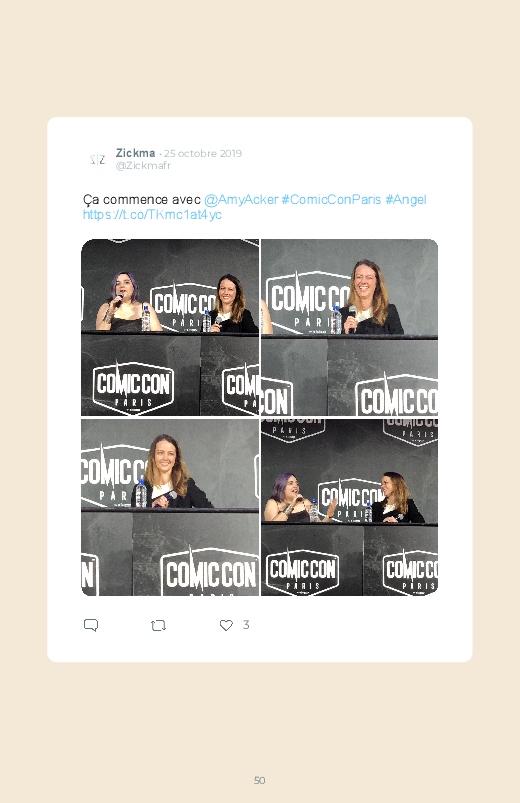Screen dimensions: 520x803
Task: Open the @Zickmafr handle
Action: (x=143, y=165)
